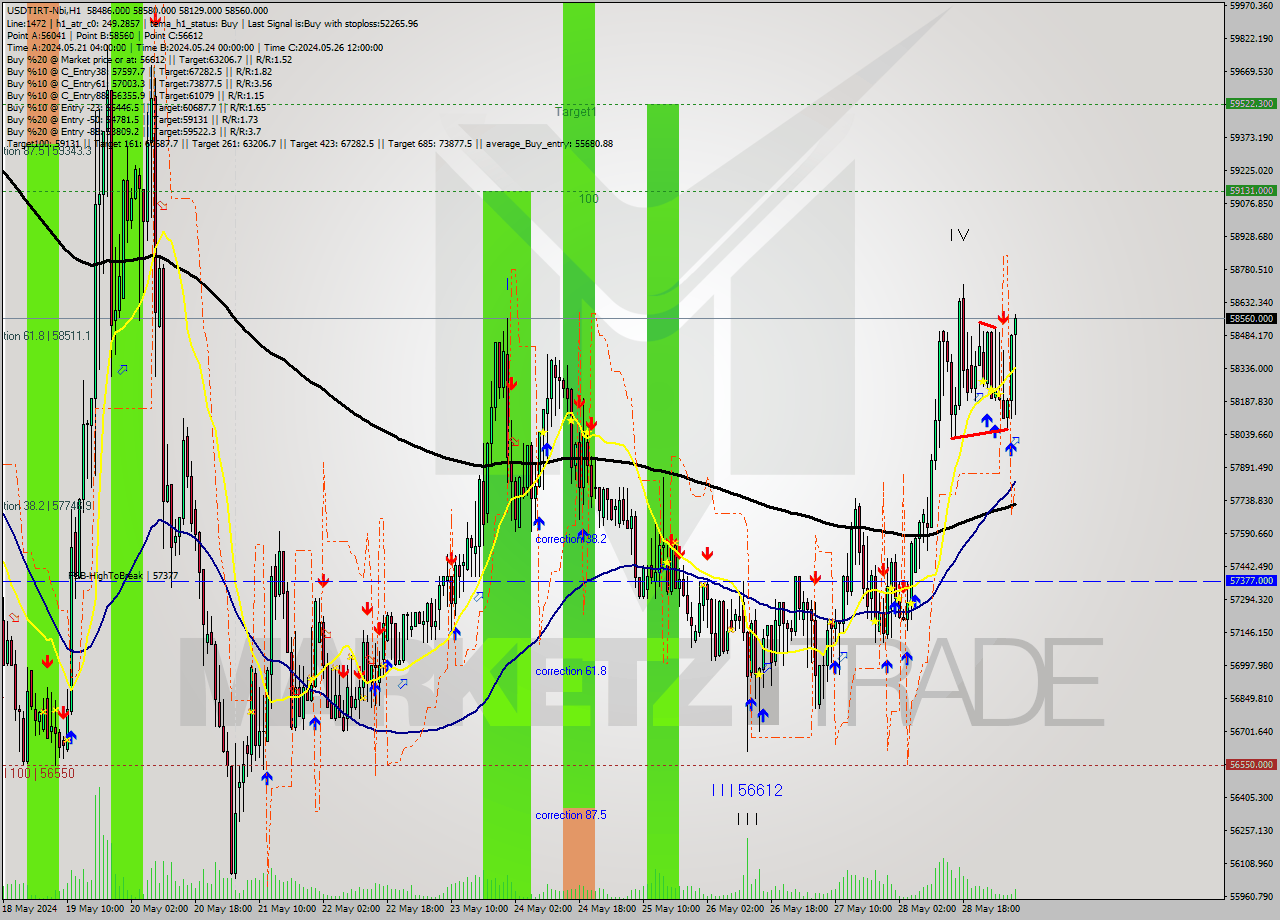Select the 'I V' wave label
This screenshot has height=920, width=1280.
[959, 235]
